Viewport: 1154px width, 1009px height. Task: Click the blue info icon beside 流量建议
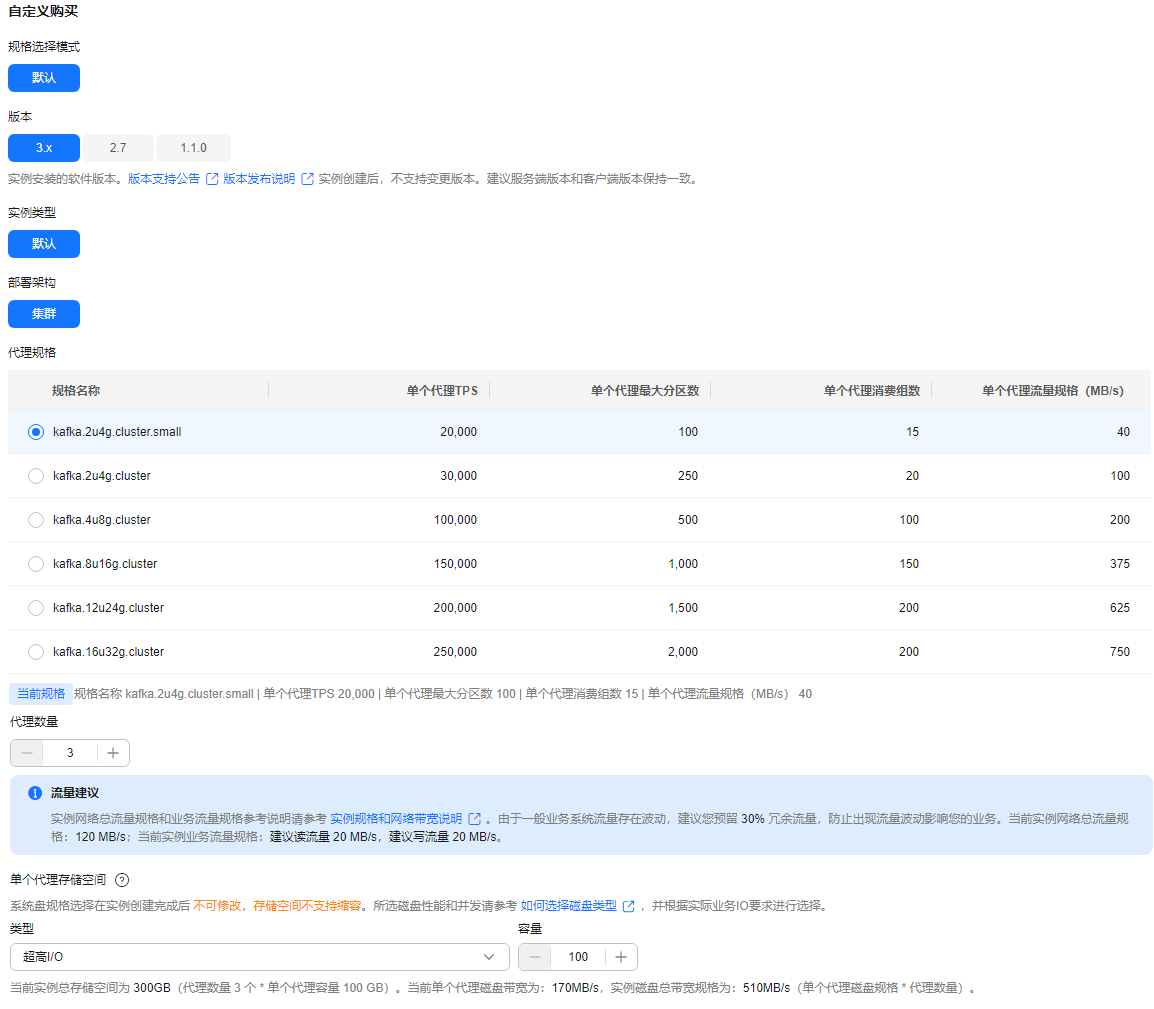coord(35,793)
